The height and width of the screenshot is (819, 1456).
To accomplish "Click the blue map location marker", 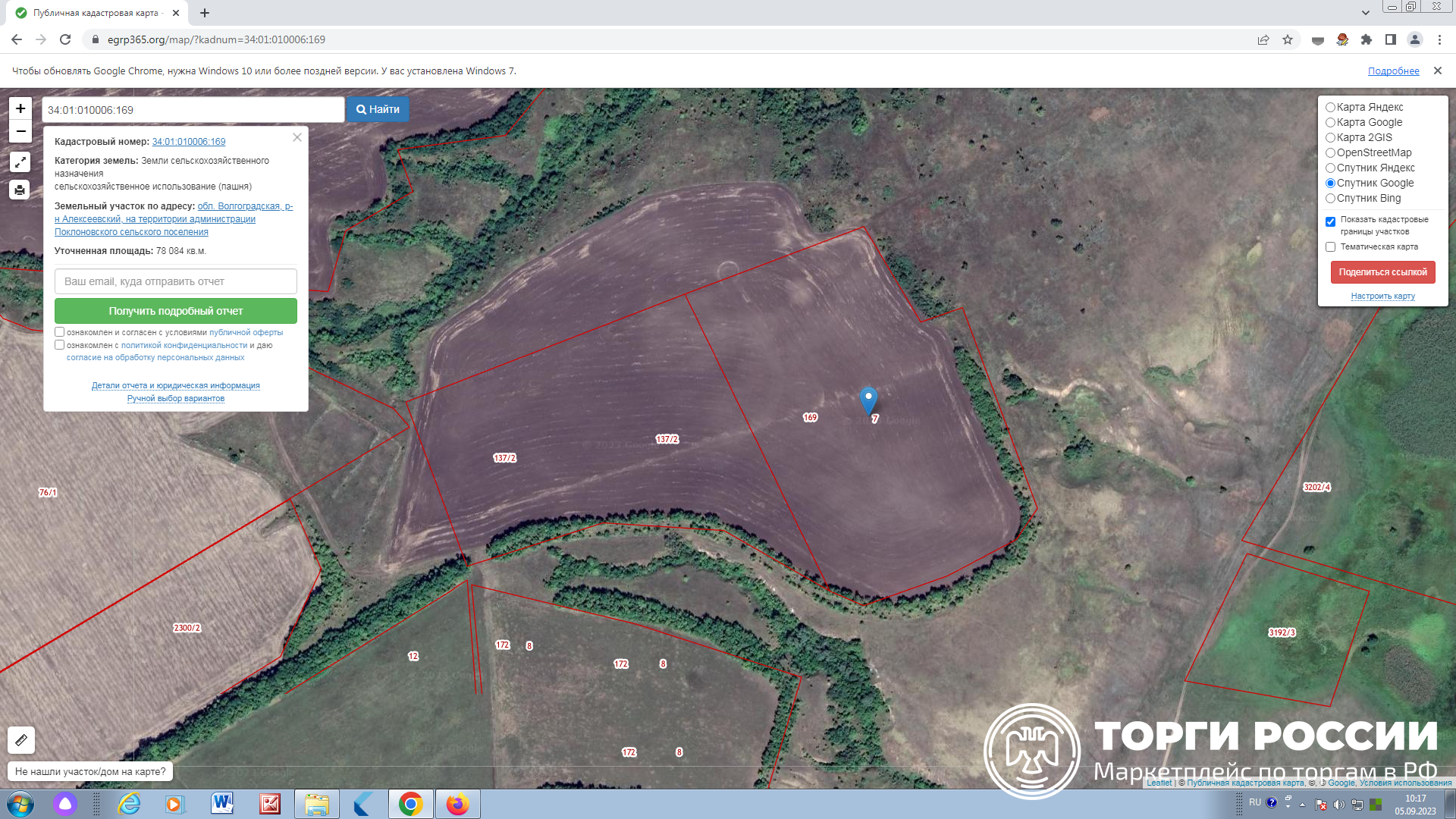I will (x=868, y=399).
